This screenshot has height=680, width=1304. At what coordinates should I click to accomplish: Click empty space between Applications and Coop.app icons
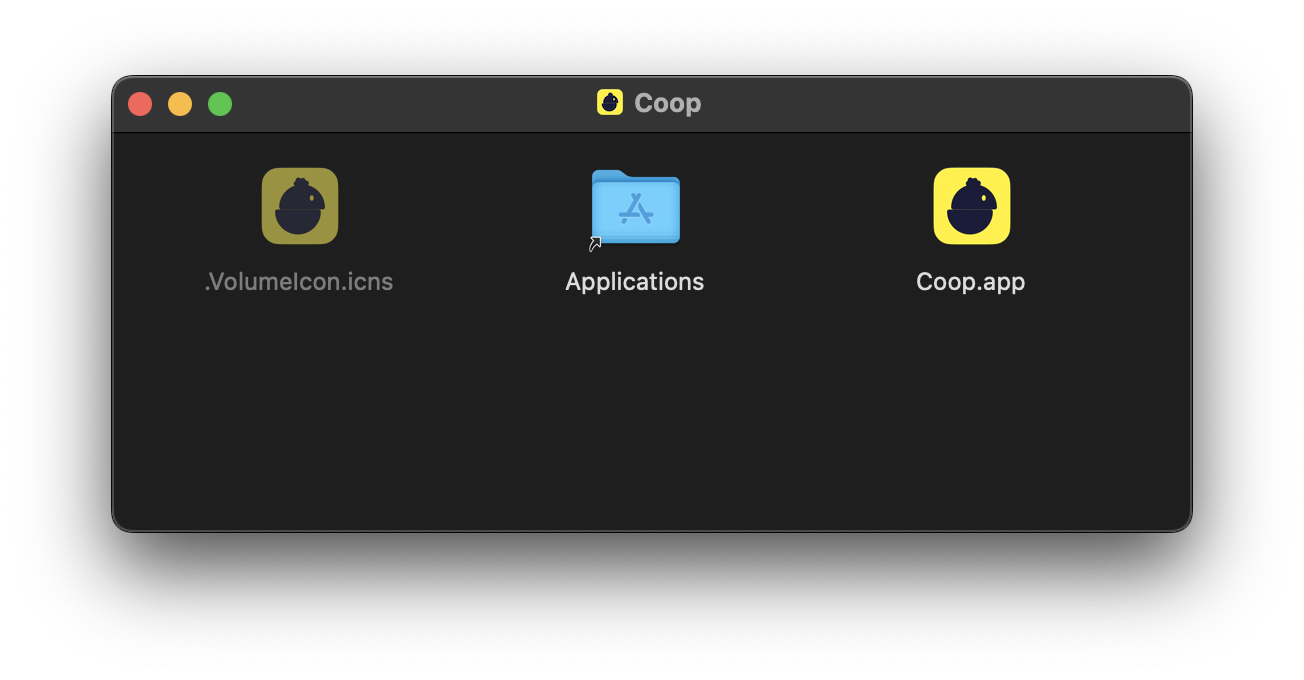click(805, 206)
